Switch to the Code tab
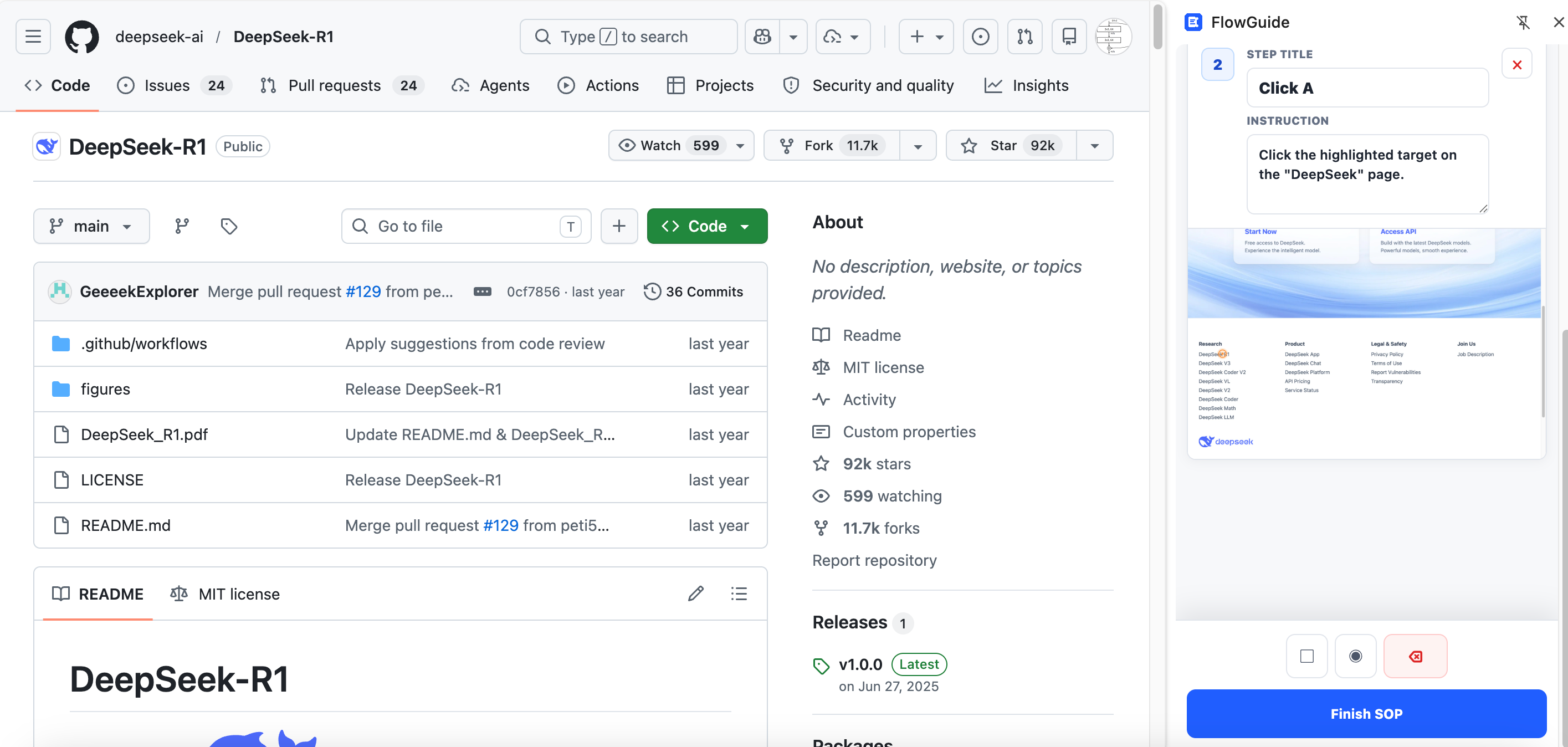Image resolution: width=1568 pixels, height=747 pixels. click(x=57, y=85)
